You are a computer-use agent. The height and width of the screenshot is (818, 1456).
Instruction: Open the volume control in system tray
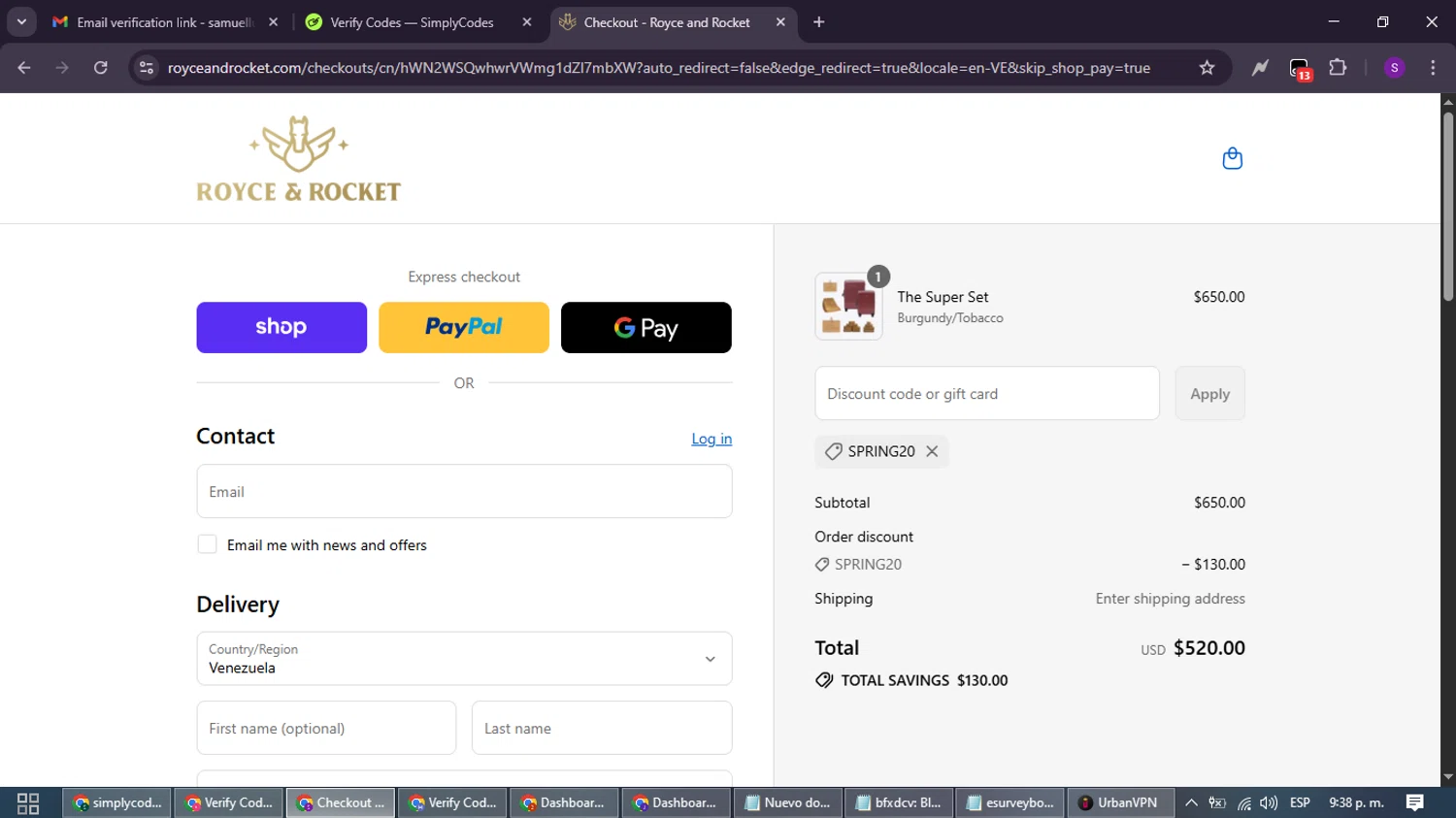point(1269,802)
